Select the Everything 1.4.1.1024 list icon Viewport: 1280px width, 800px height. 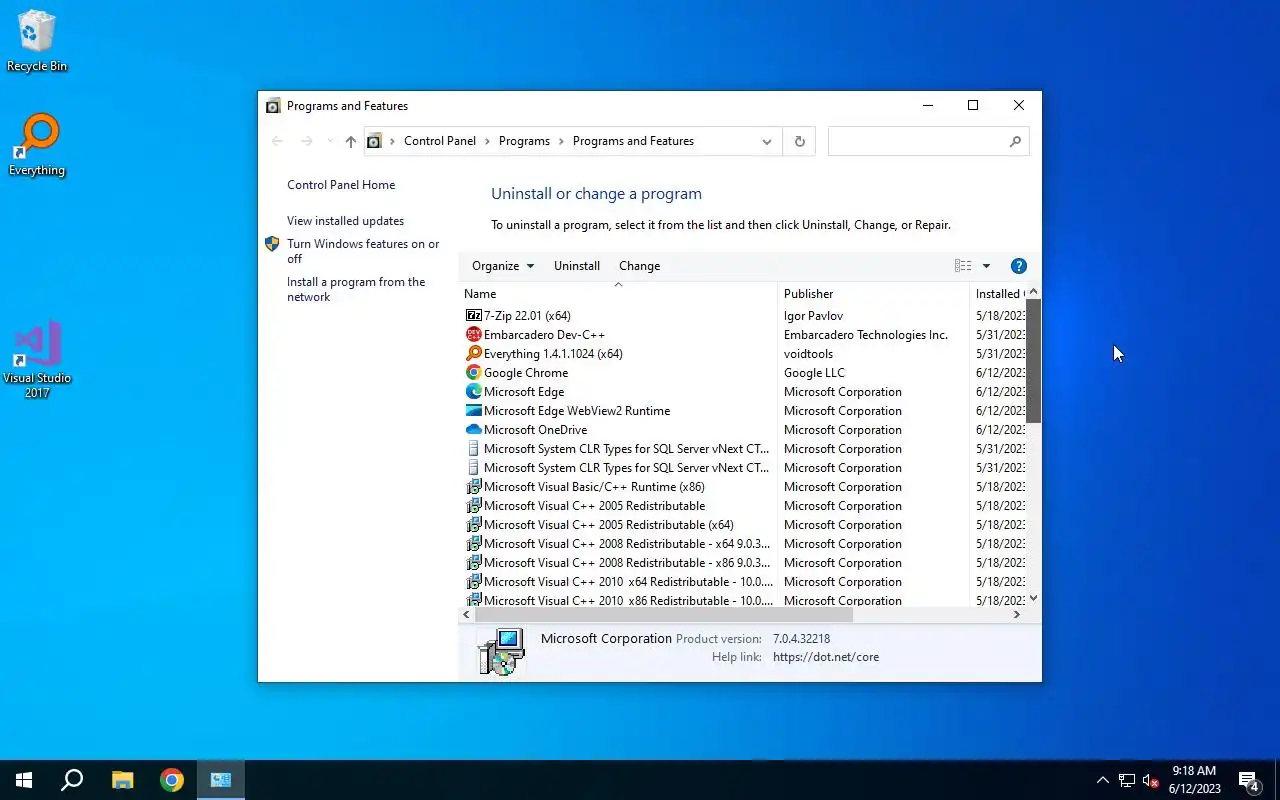[x=474, y=354]
